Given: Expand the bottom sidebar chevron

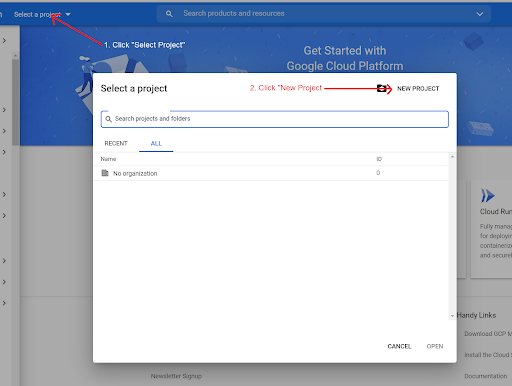Looking at the screenshot, I should [4, 303].
